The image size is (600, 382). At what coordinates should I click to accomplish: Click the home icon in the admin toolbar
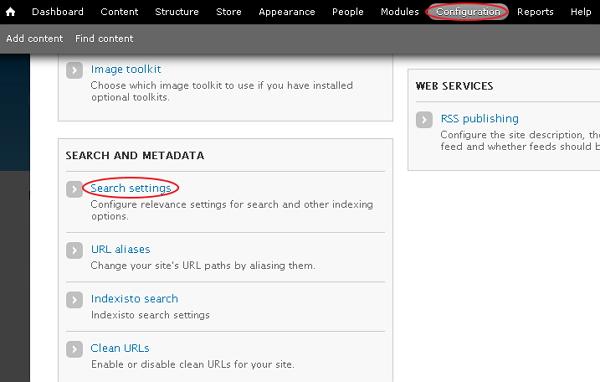tap(11, 12)
